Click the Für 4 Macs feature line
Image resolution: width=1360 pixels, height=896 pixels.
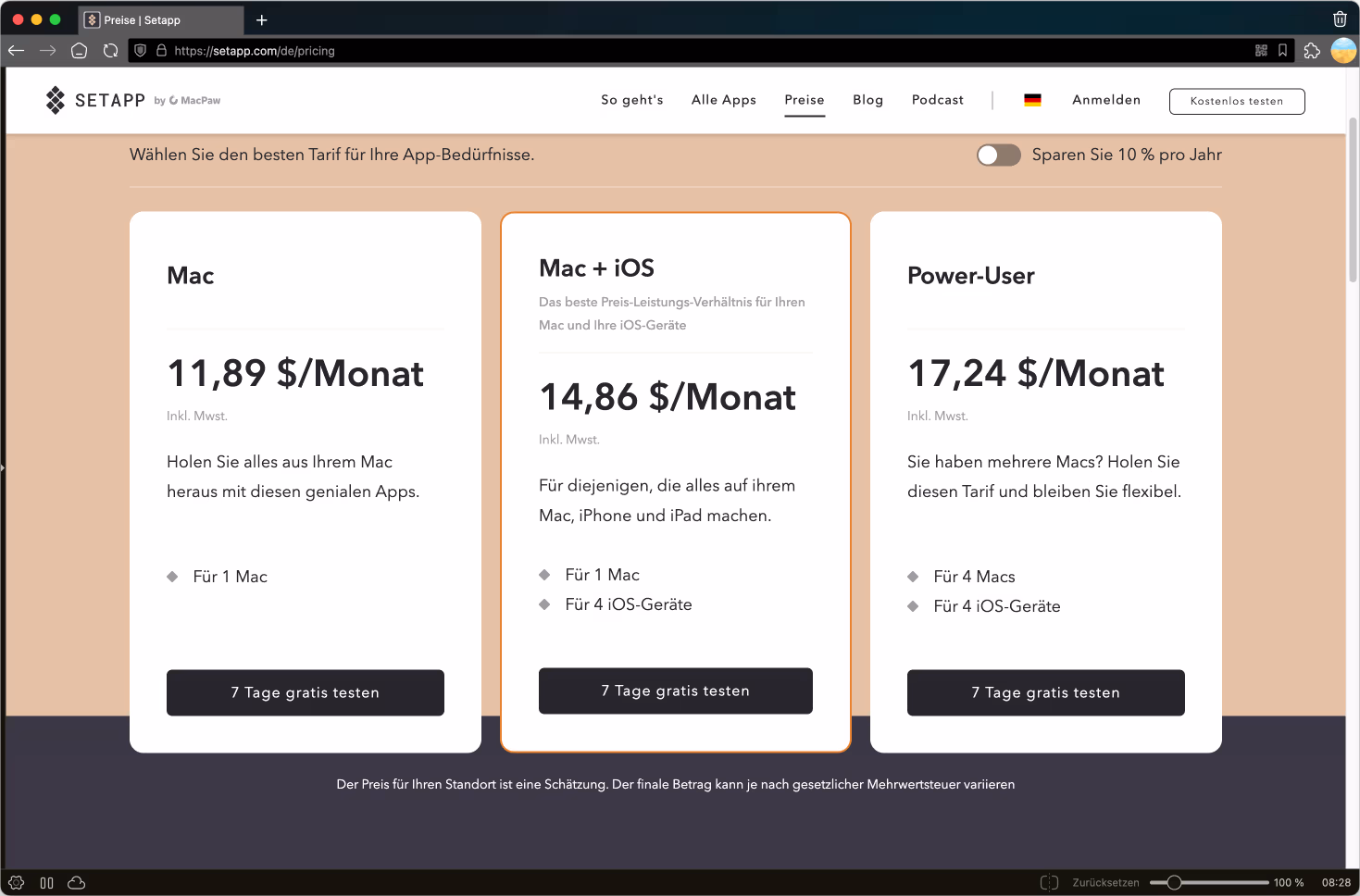tap(974, 577)
